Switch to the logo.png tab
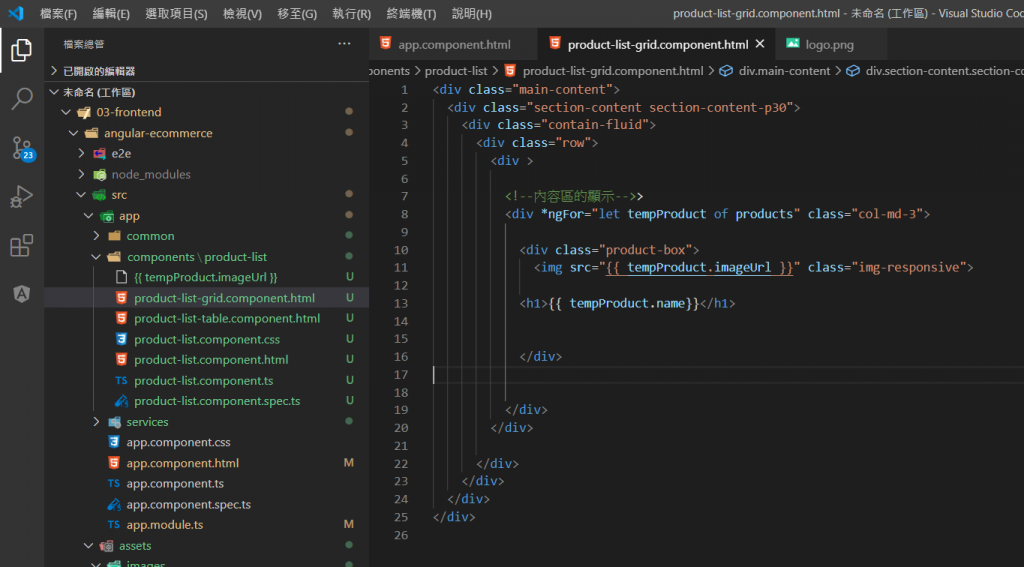Screen dimensions: 1024x567 pyautogui.click(x=829, y=45)
